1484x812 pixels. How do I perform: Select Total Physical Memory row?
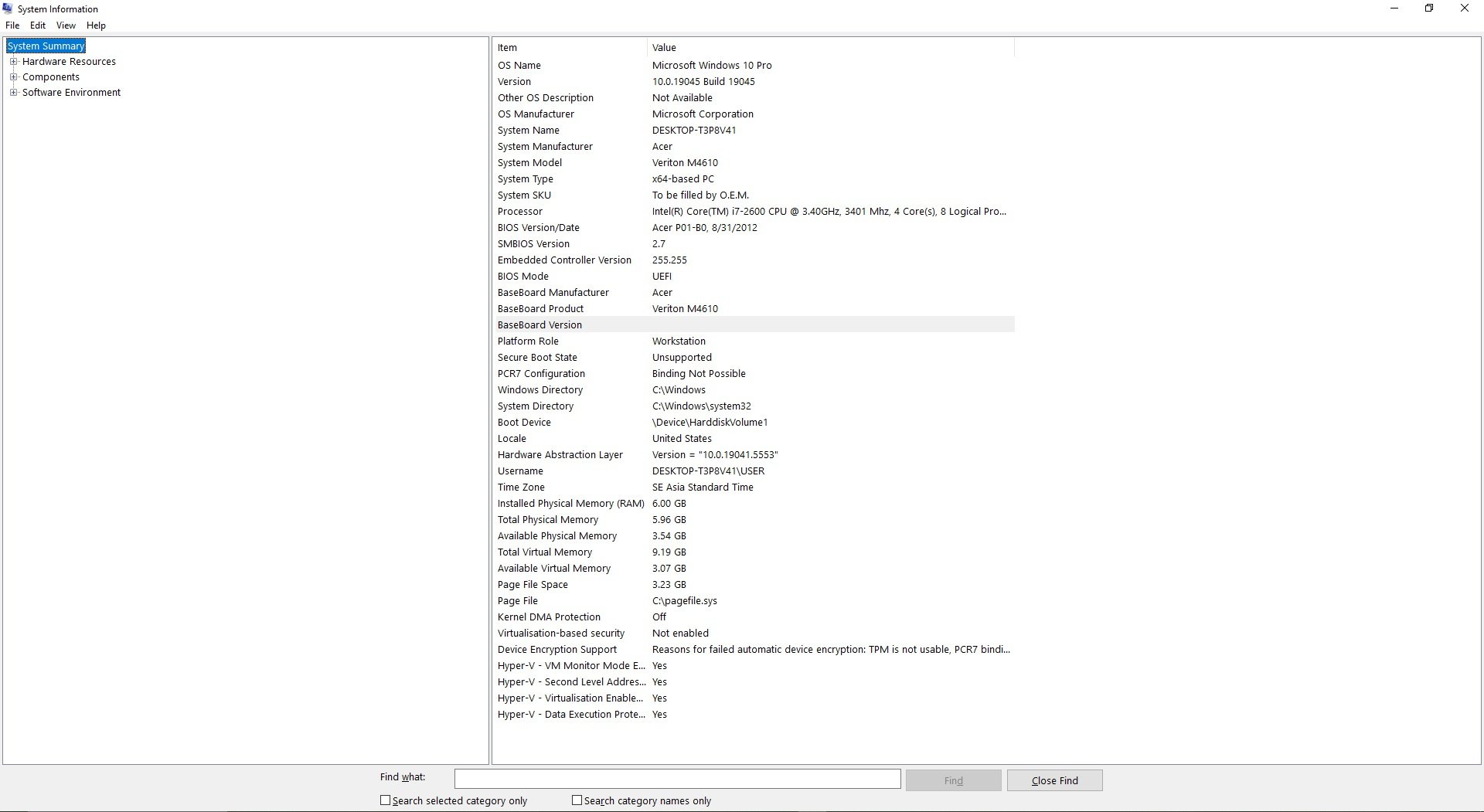coord(754,520)
